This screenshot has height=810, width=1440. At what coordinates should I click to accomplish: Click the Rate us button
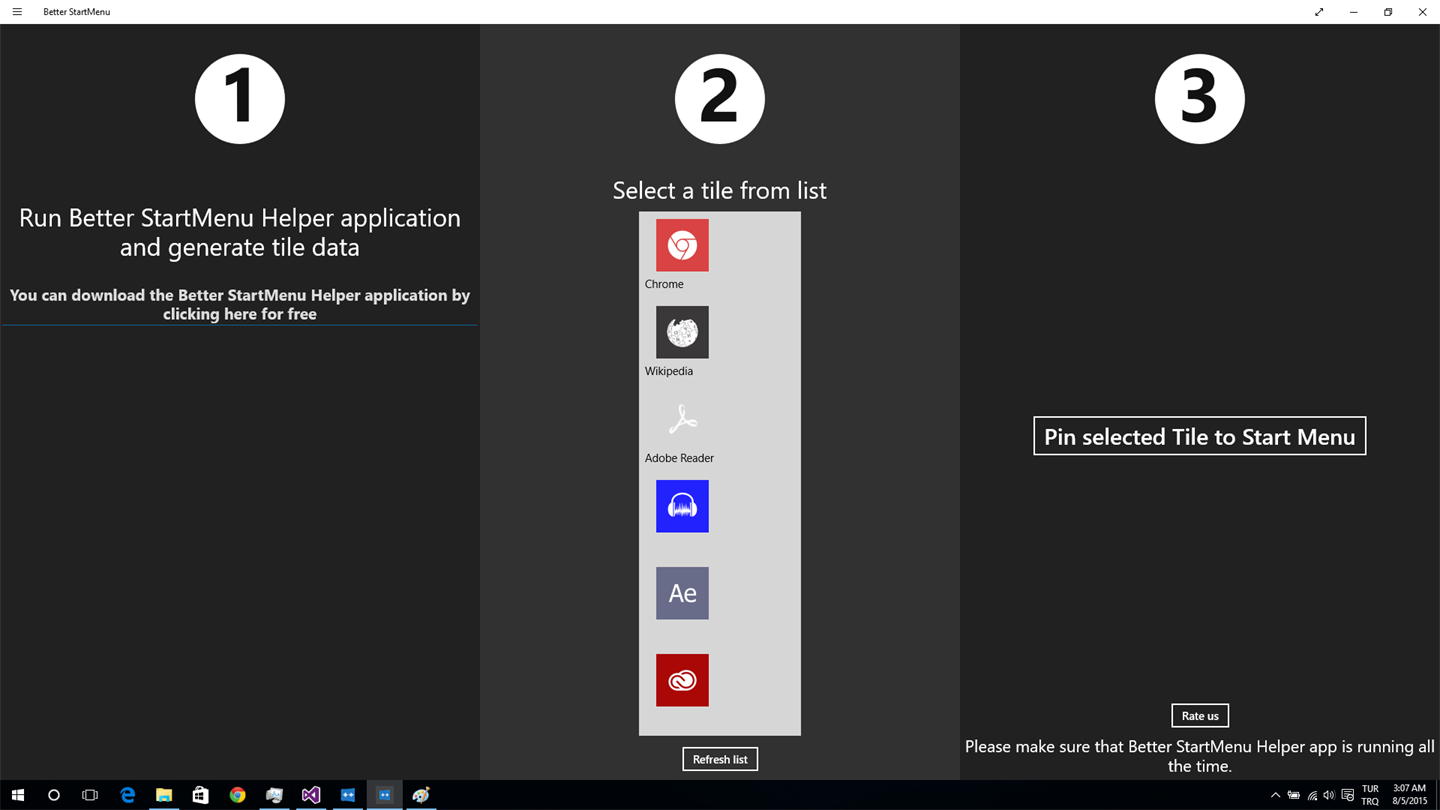(1200, 715)
